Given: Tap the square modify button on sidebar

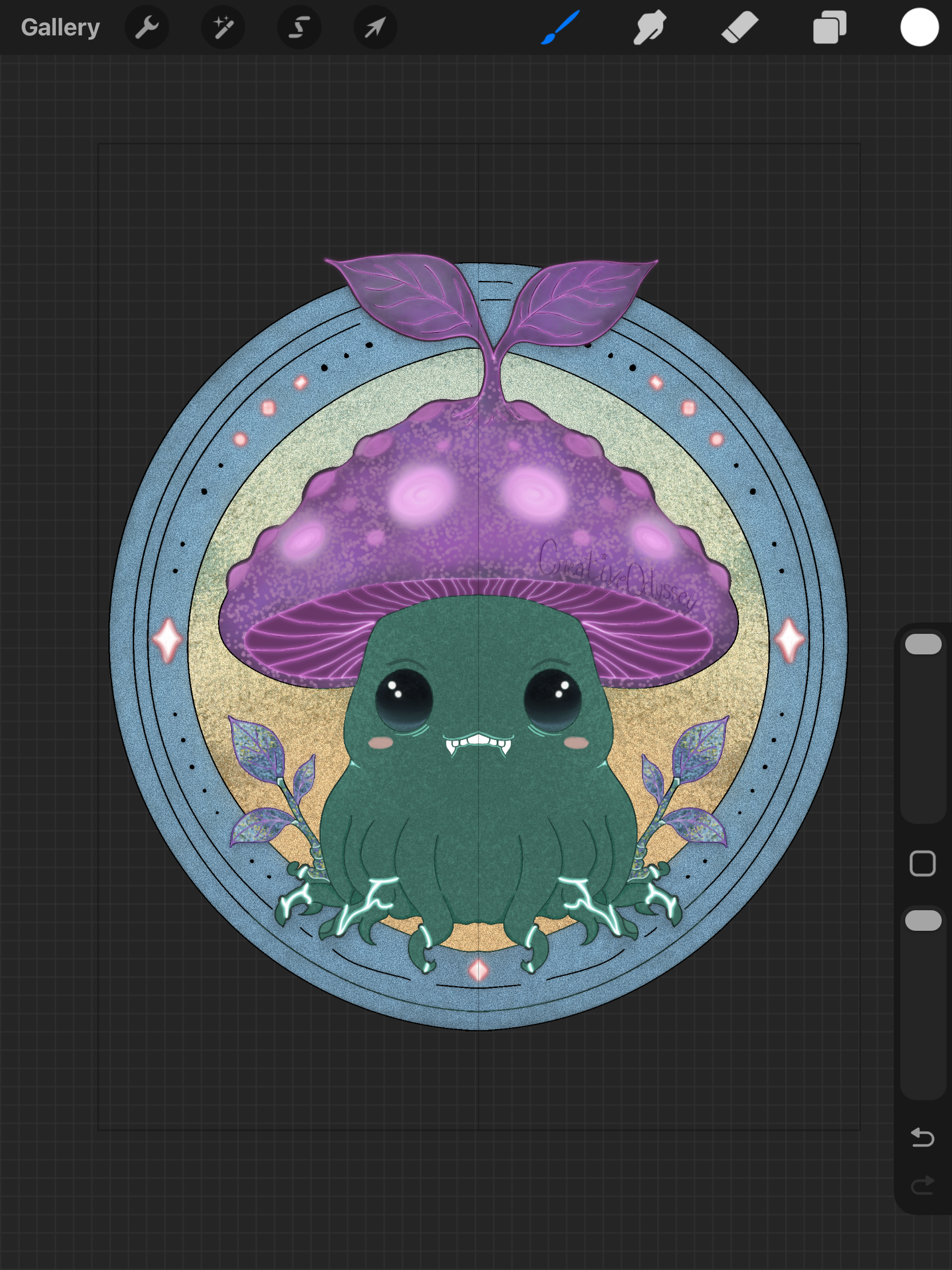Looking at the screenshot, I should pos(923,863).
